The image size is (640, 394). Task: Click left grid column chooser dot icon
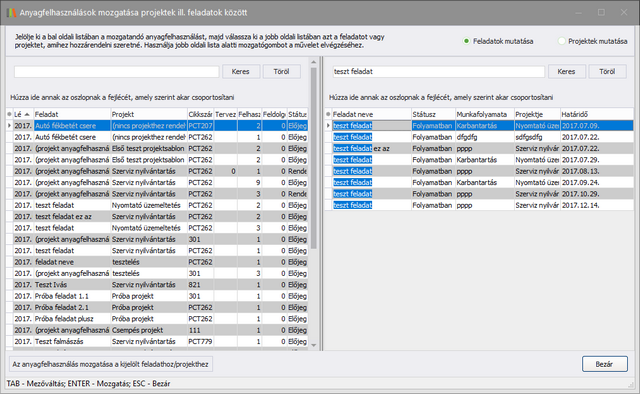pos(9,114)
